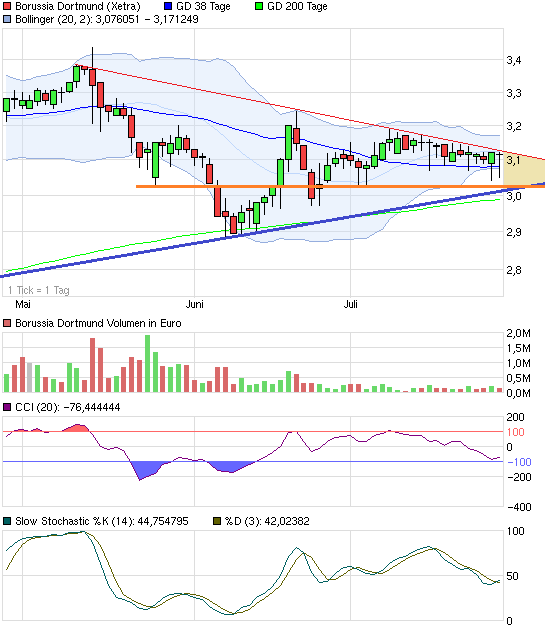Screen dimensions: 545x629
Task: Click the %D (3): 42,02382 label
Action: point(267,521)
